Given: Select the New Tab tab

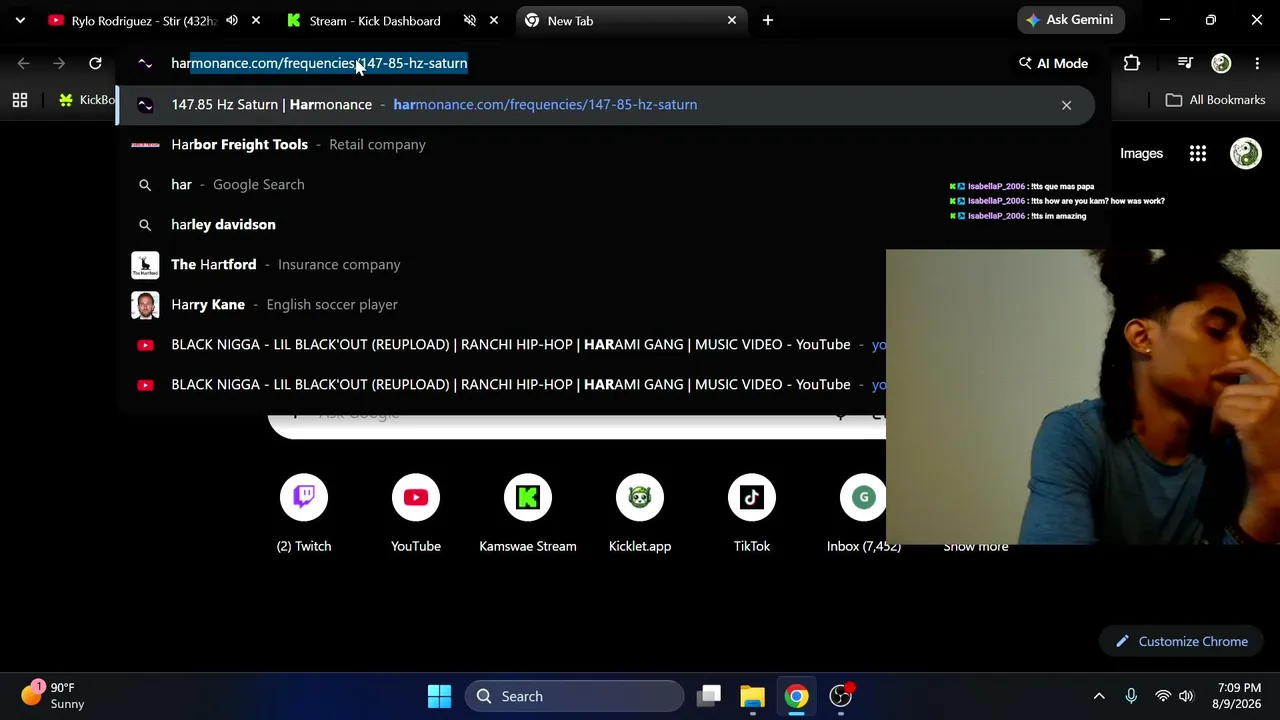Looking at the screenshot, I should pyautogui.click(x=630, y=20).
